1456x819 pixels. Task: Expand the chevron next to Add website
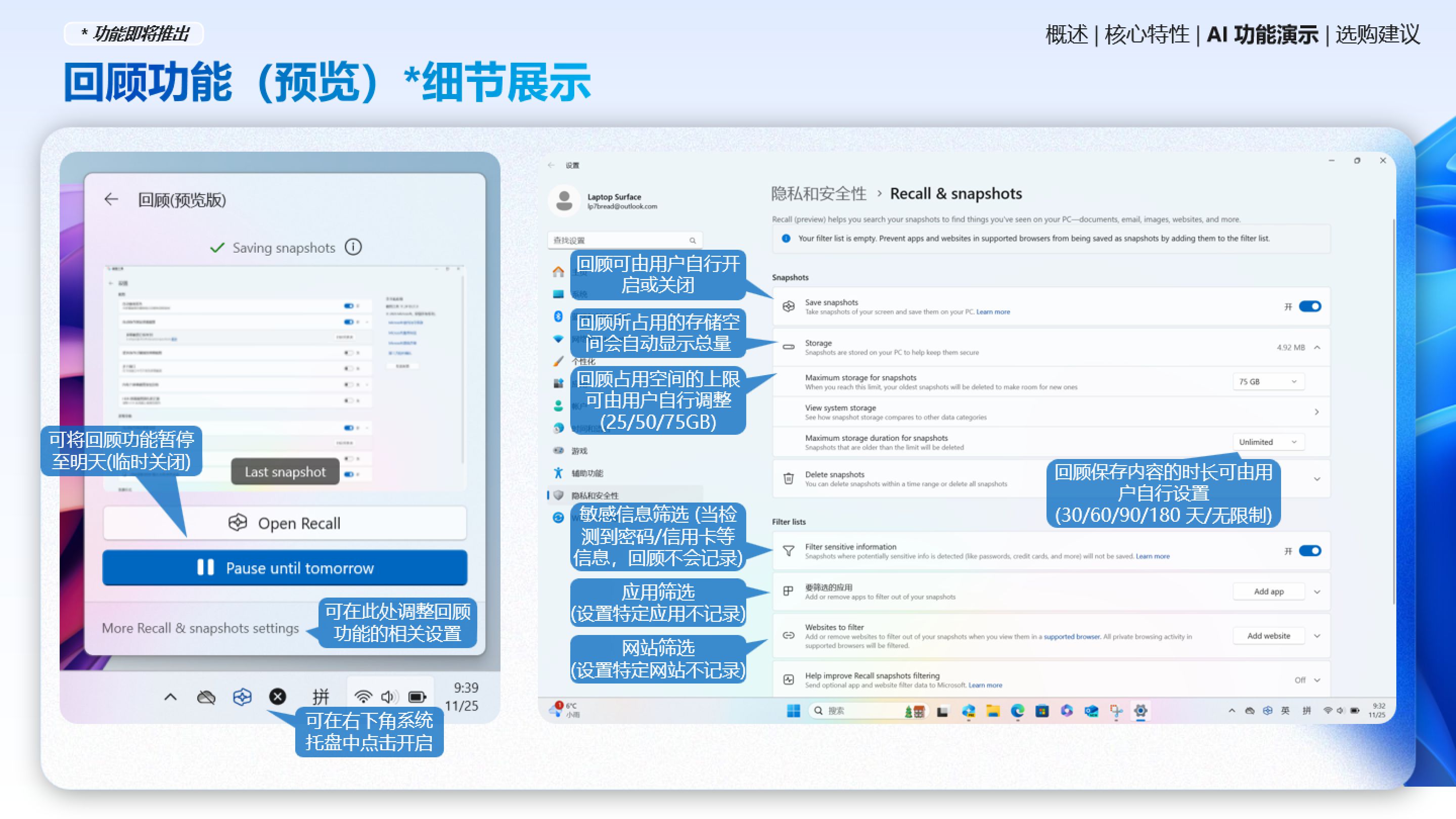pyautogui.click(x=1317, y=636)
